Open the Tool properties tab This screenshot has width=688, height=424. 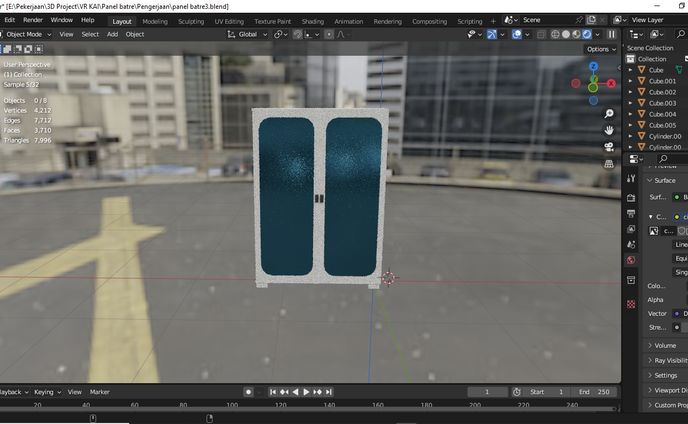631,178
